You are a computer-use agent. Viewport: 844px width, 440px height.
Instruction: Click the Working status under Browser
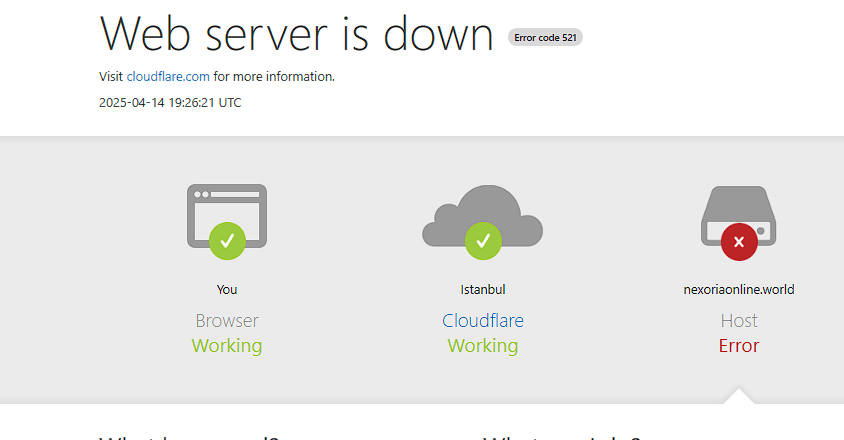coord(227,345)
